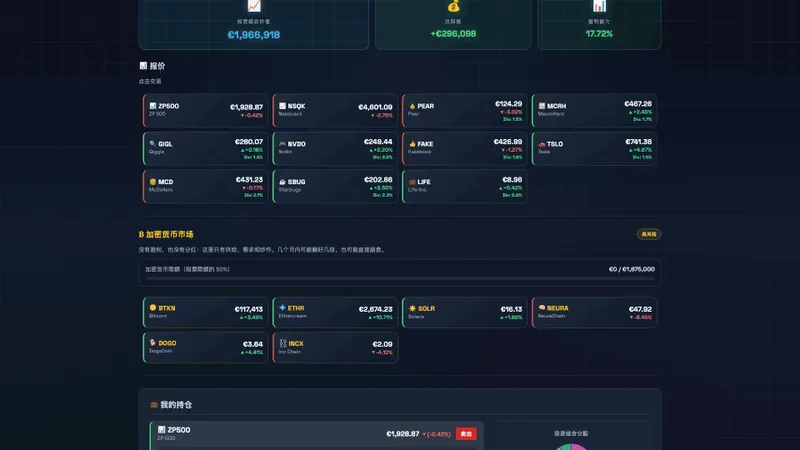
Task: Open the ZP500 quote card
Action: (206, 110)
